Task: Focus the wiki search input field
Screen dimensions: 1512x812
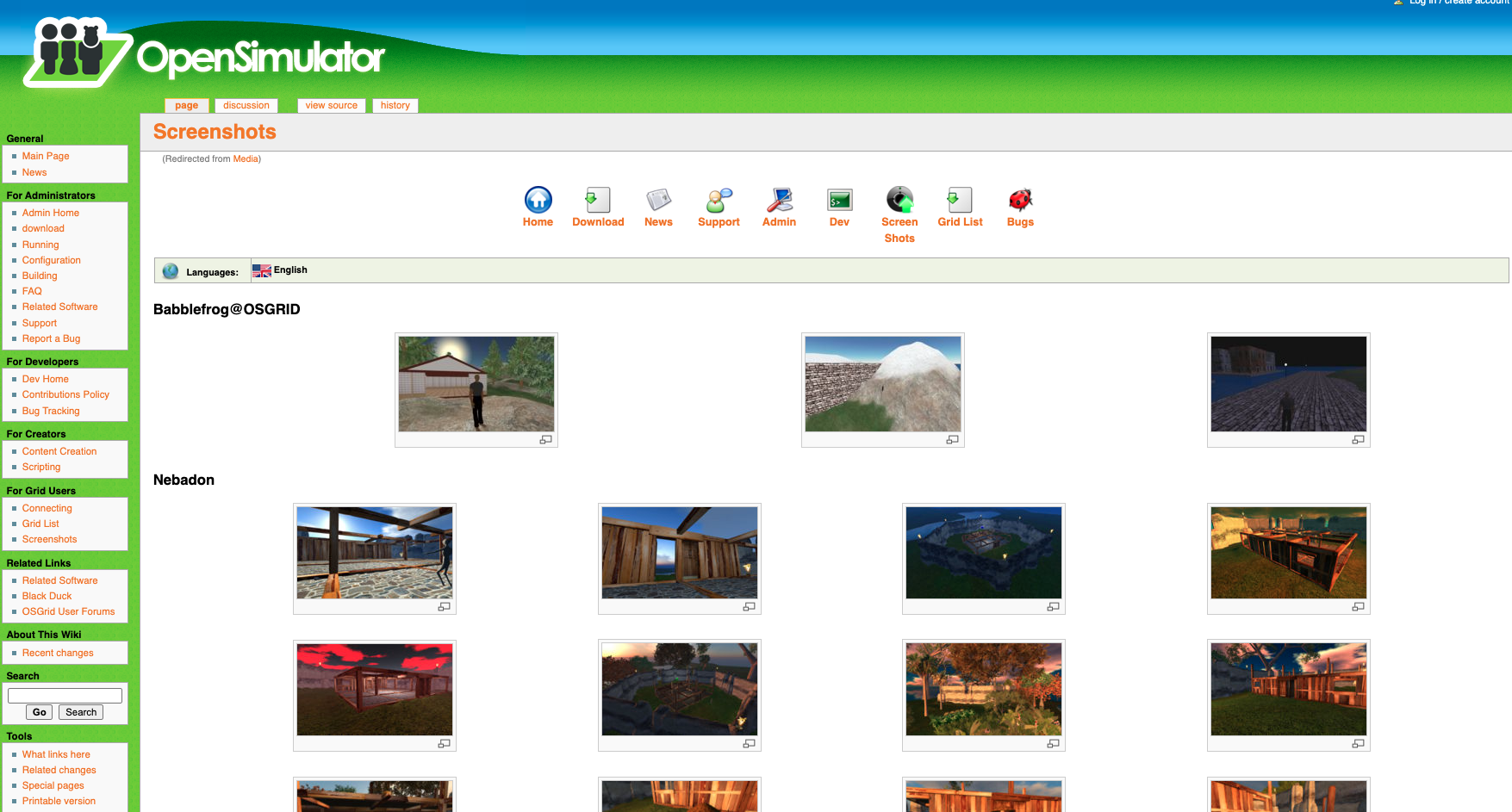Action: (x=65, y=696)
